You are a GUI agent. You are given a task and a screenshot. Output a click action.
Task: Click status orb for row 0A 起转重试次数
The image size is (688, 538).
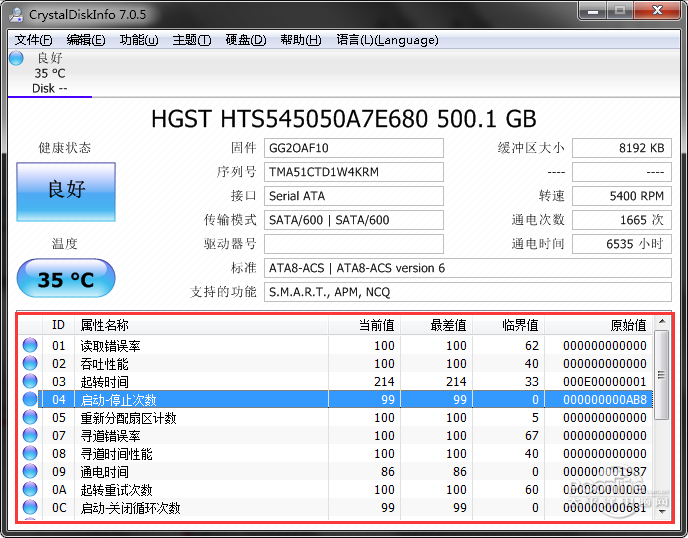[x=30, y=489]
